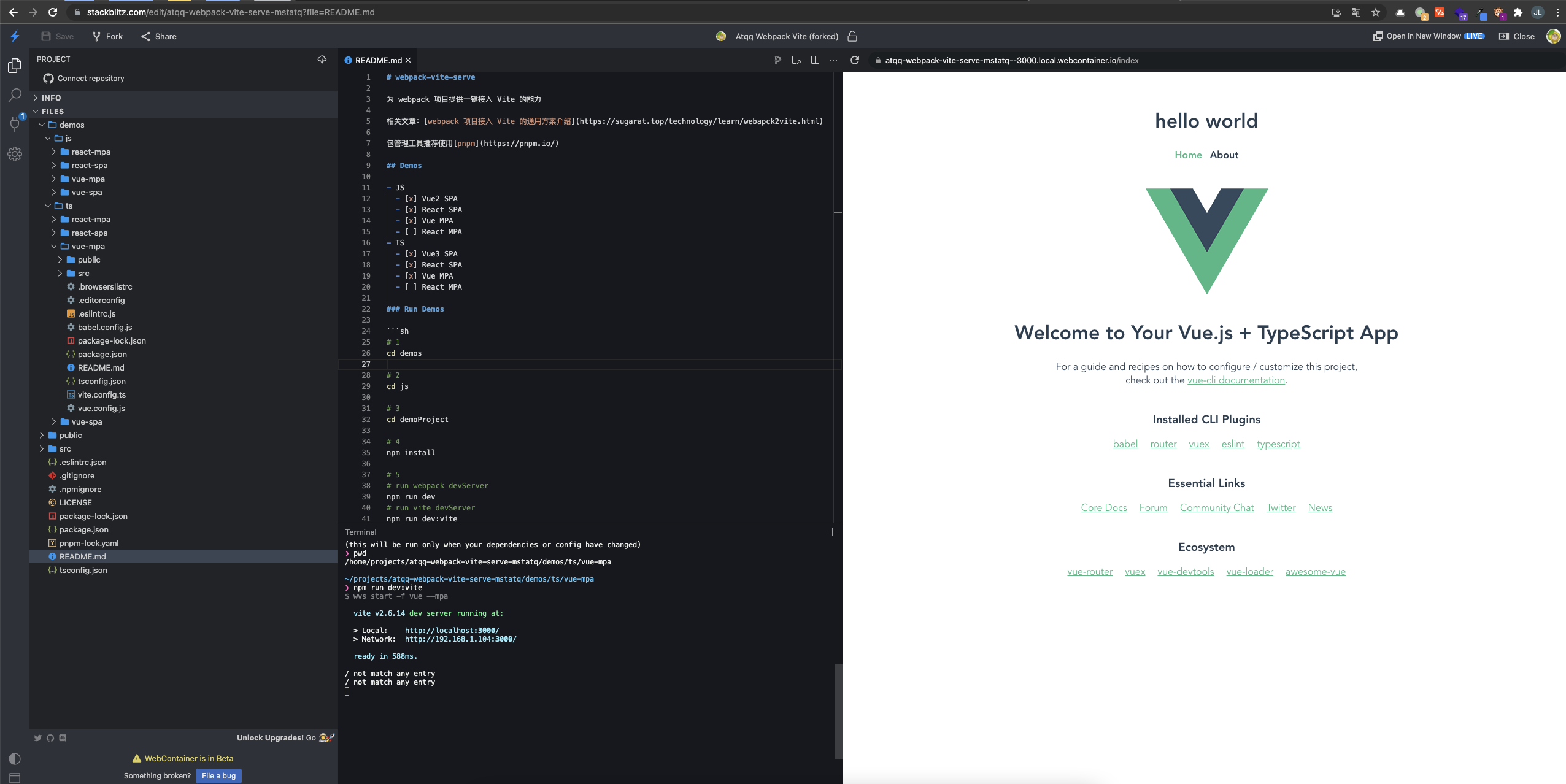
Task: Expand the vue-spa folder in demos/js
Action: [x=87, y=192]
